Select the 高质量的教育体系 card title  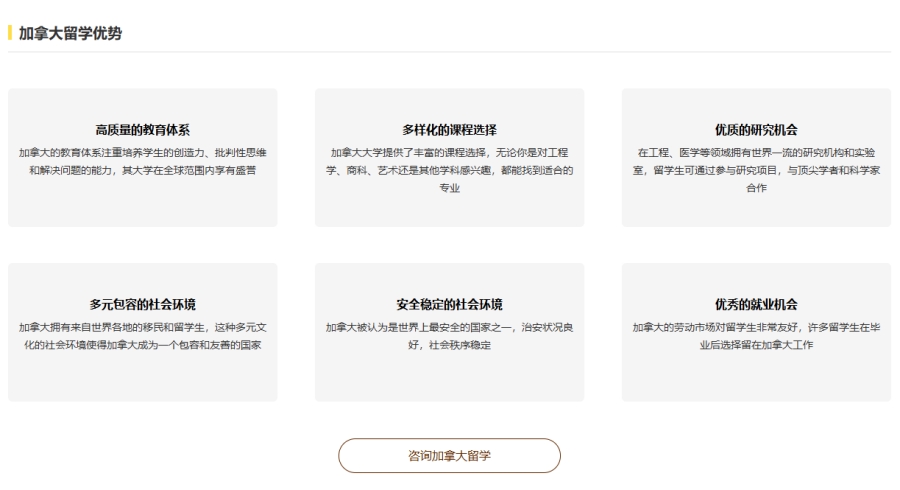[142, 130]
